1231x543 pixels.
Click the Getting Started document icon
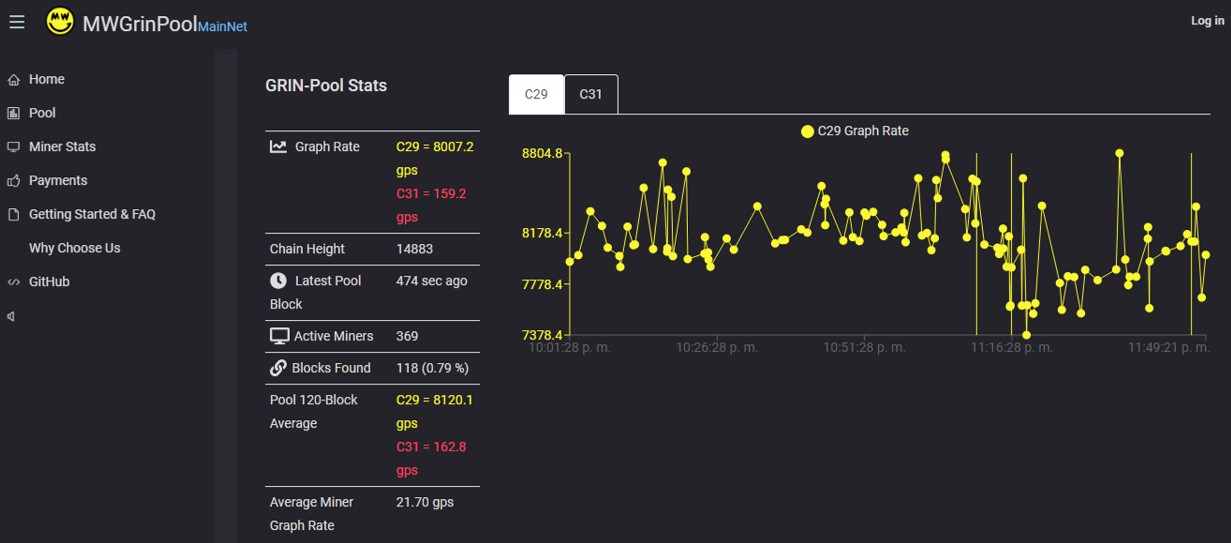coord(13,214)
